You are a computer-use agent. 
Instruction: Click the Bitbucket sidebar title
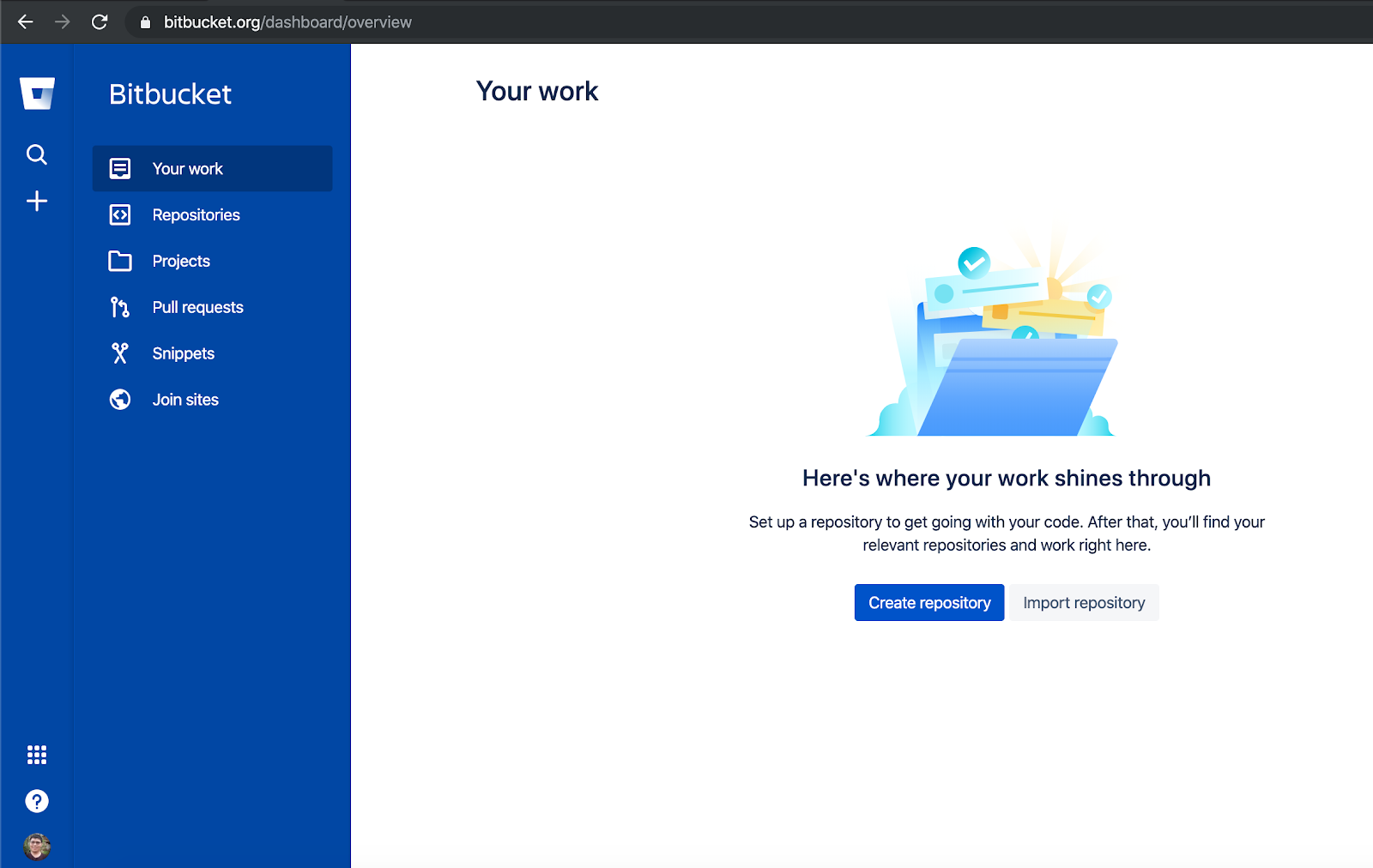(170, 94)
